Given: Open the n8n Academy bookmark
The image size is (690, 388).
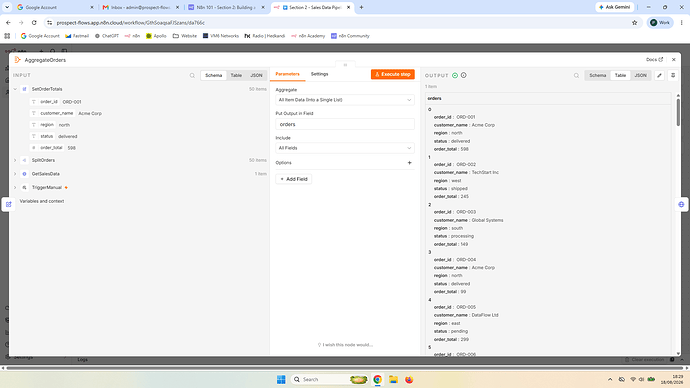Looking at the screenshot, I should (308, 36).
